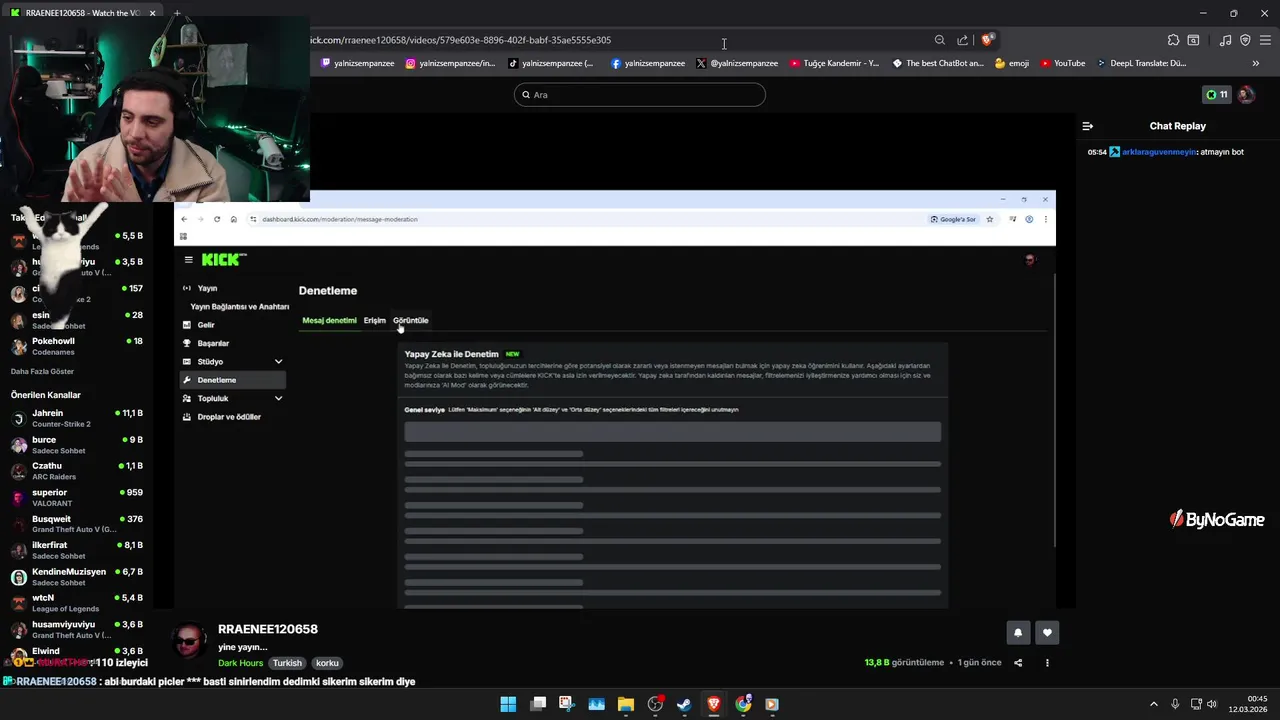The width and height of the screenshot is (1280, 720).
Task: Select Görüntüle tab in video dashboard
Action: pos(411,320)
